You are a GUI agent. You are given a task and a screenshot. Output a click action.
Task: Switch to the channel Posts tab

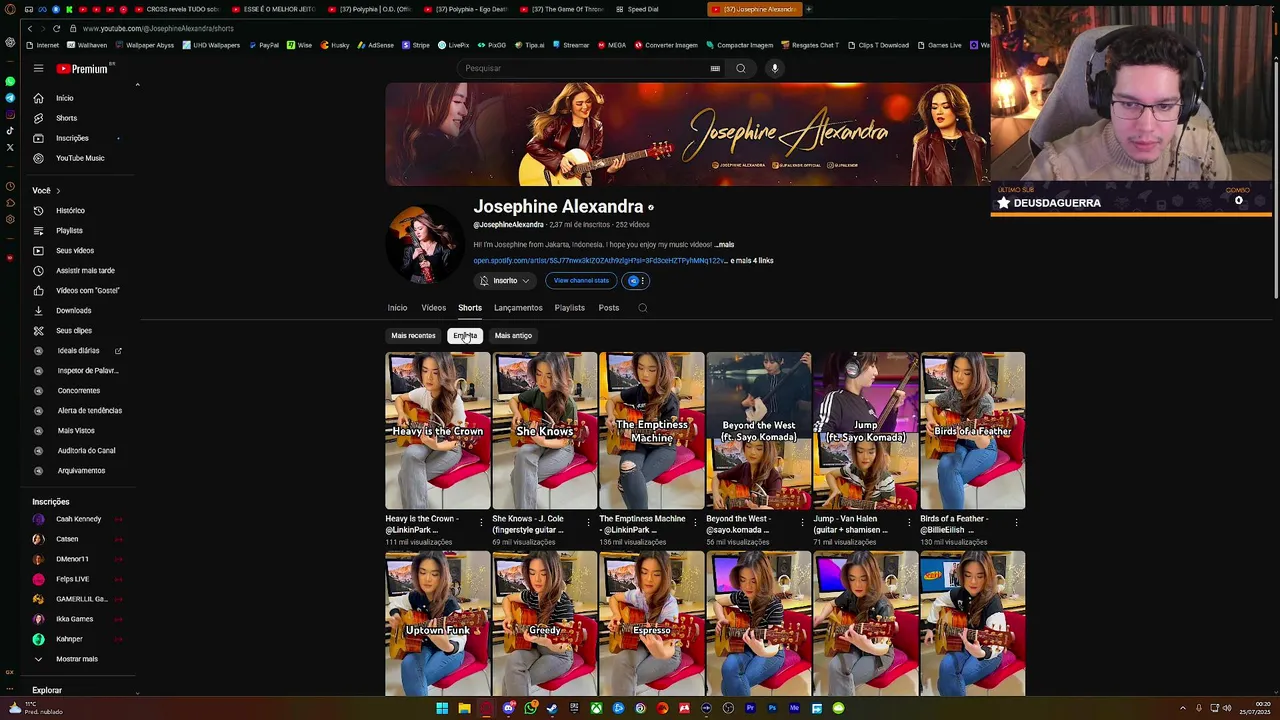[x=609, y=308]
